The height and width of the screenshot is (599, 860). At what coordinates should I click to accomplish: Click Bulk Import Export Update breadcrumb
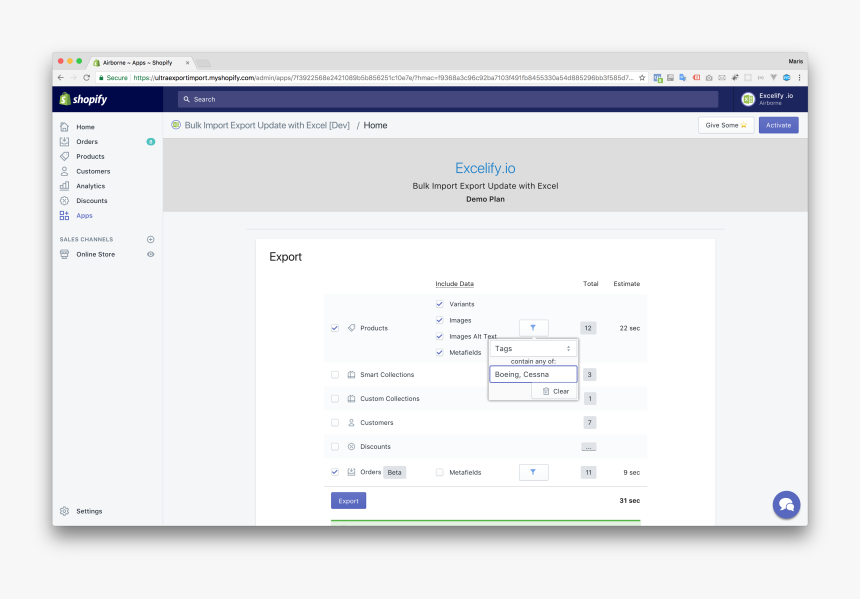point(267,125)
